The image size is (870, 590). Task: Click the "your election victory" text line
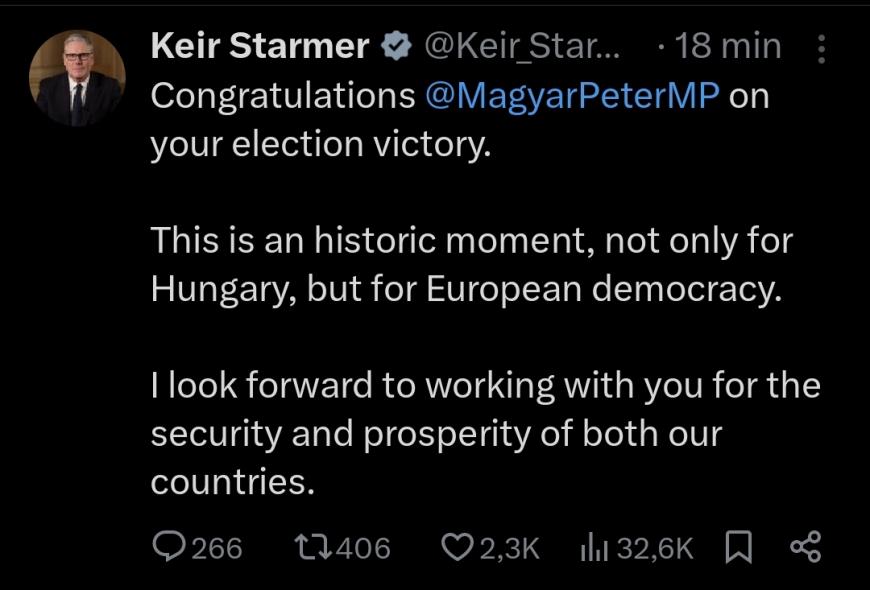pyautogui.click(x=321, y=144)
